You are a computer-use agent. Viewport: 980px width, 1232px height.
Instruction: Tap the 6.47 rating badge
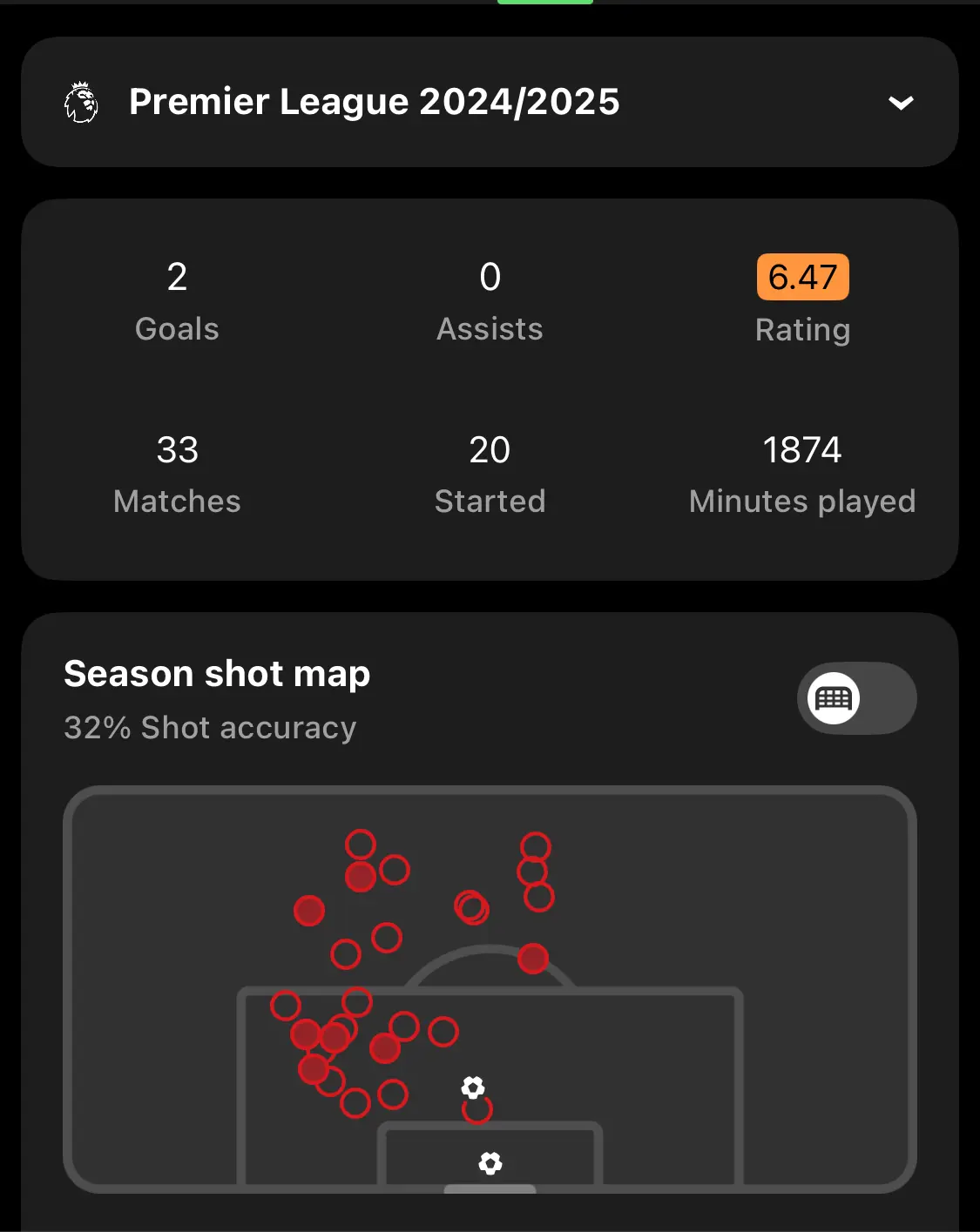coord(802,277)
